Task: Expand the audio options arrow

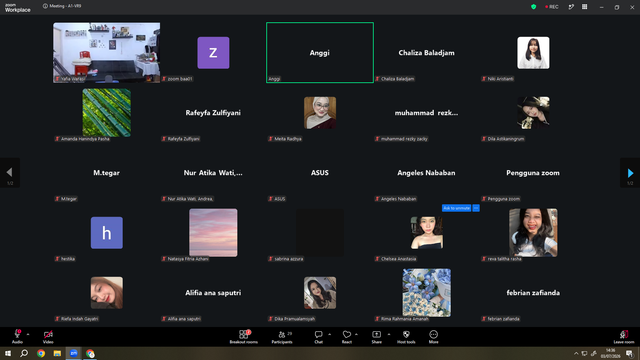Action: [x=28, y=334]
